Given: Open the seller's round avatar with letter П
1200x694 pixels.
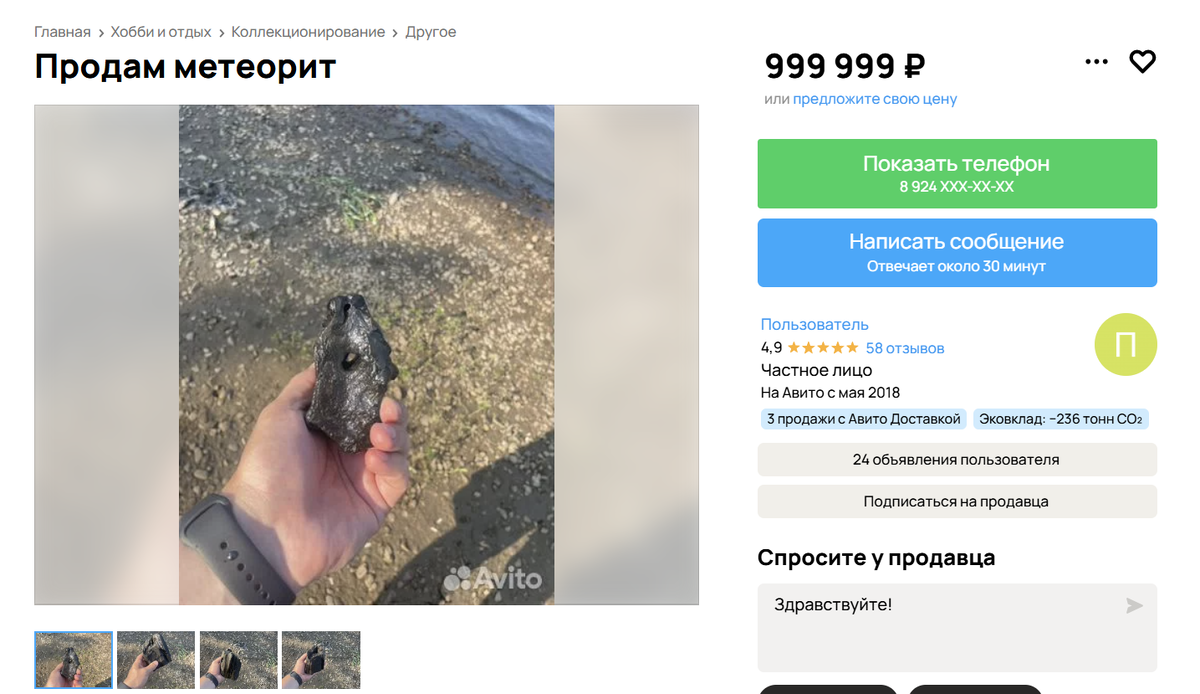Looking at the screenshot, I should tap(1125, 345).
